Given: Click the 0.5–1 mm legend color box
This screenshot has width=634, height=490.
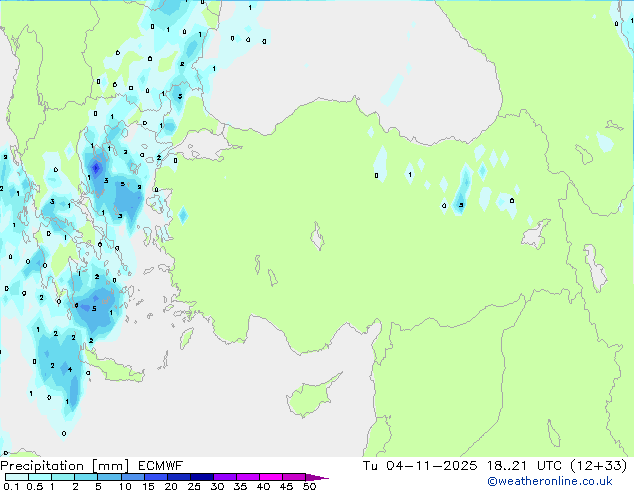Looking at the screenshot, I should coord(40,477).
